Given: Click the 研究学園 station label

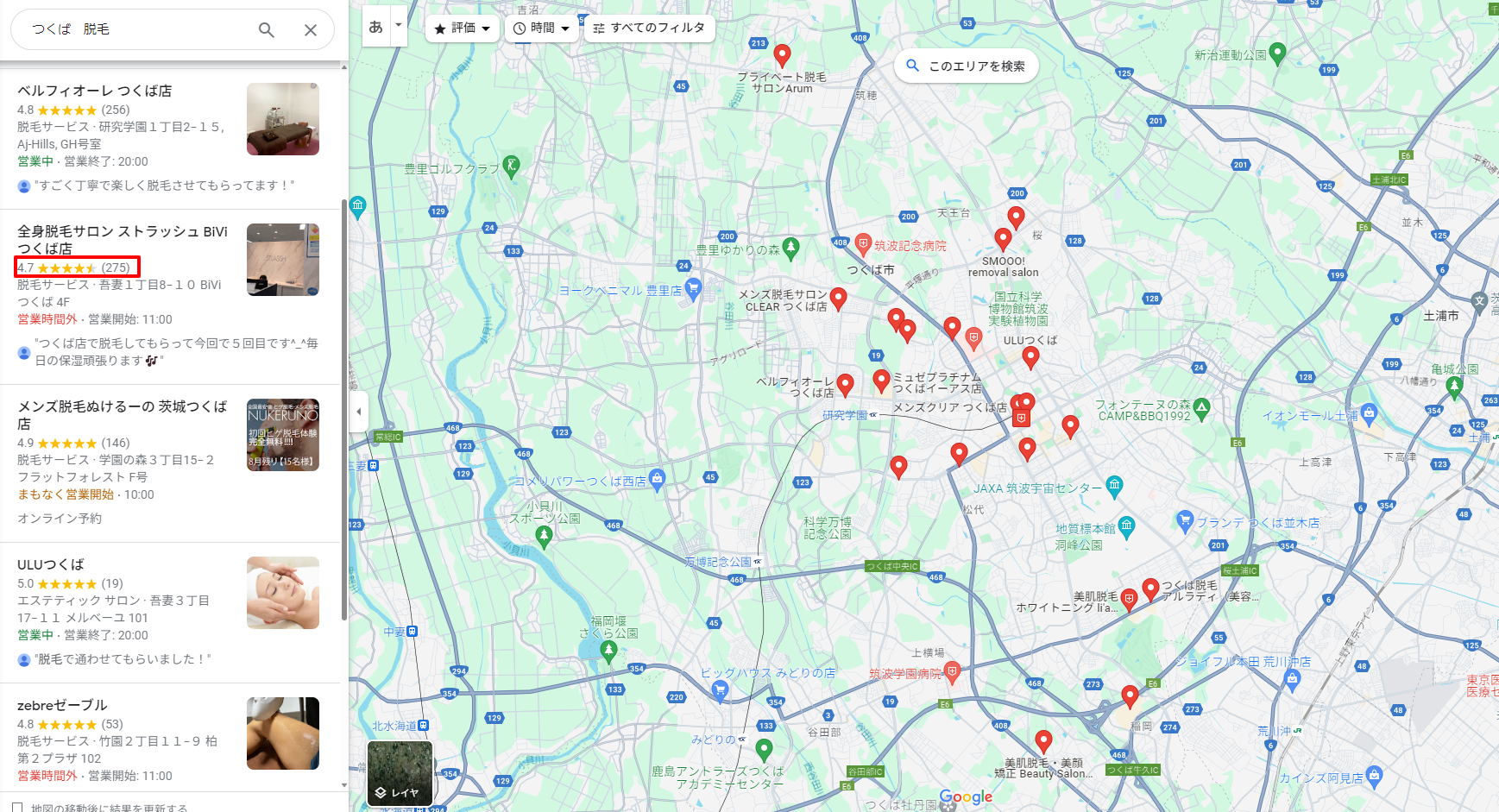Looking at the screenshot, I should pyautogui.click(x=845, y=415).
